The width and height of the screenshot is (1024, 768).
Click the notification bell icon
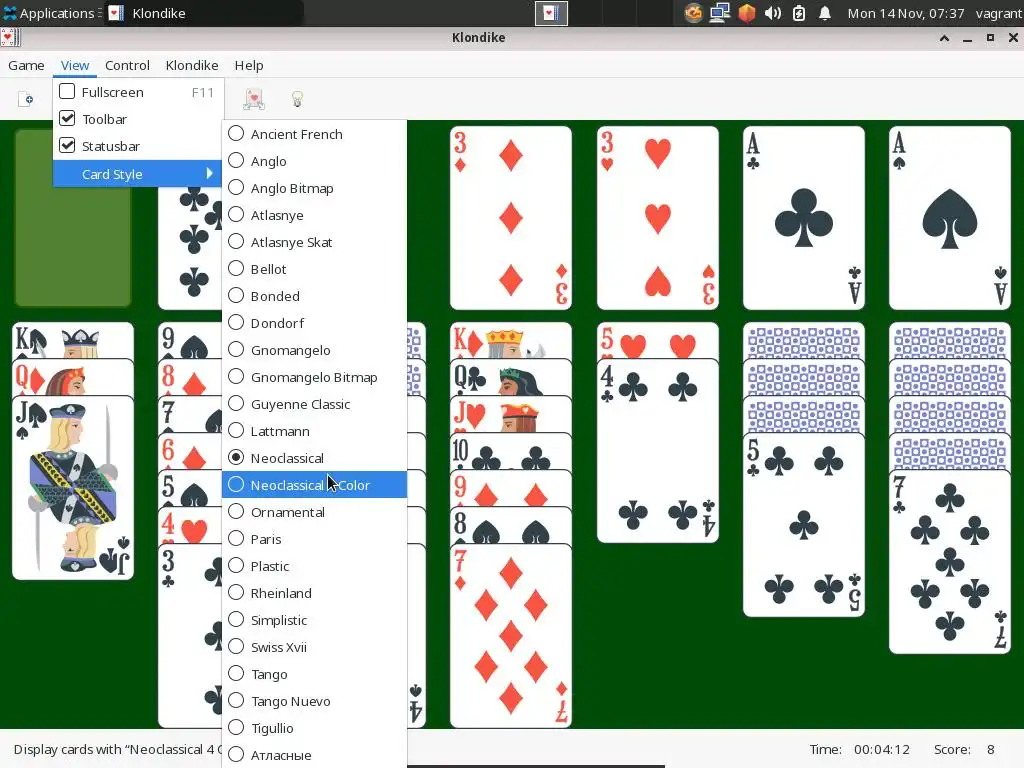(825, 13)
